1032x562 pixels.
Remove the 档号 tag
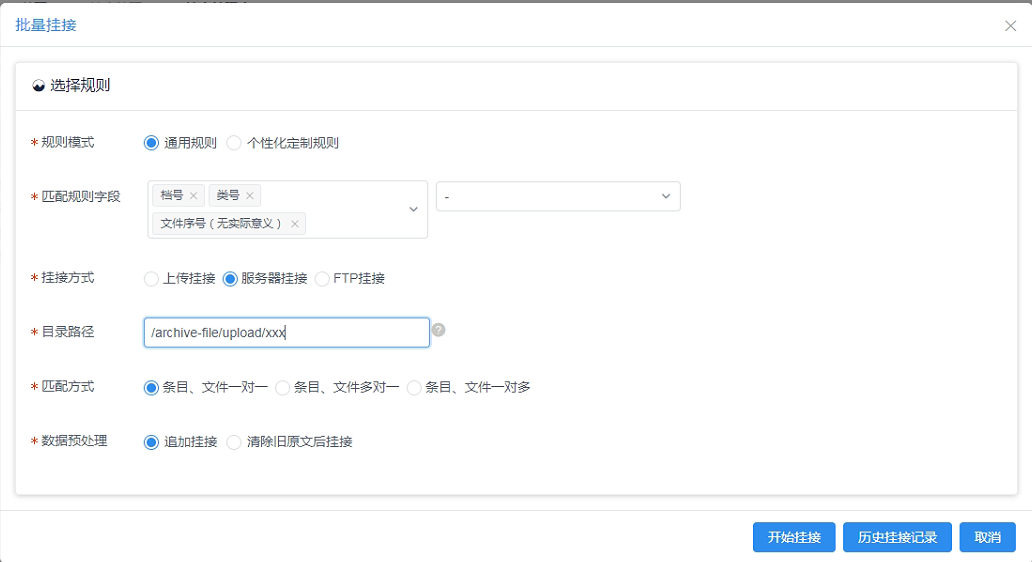pos(194,196)
